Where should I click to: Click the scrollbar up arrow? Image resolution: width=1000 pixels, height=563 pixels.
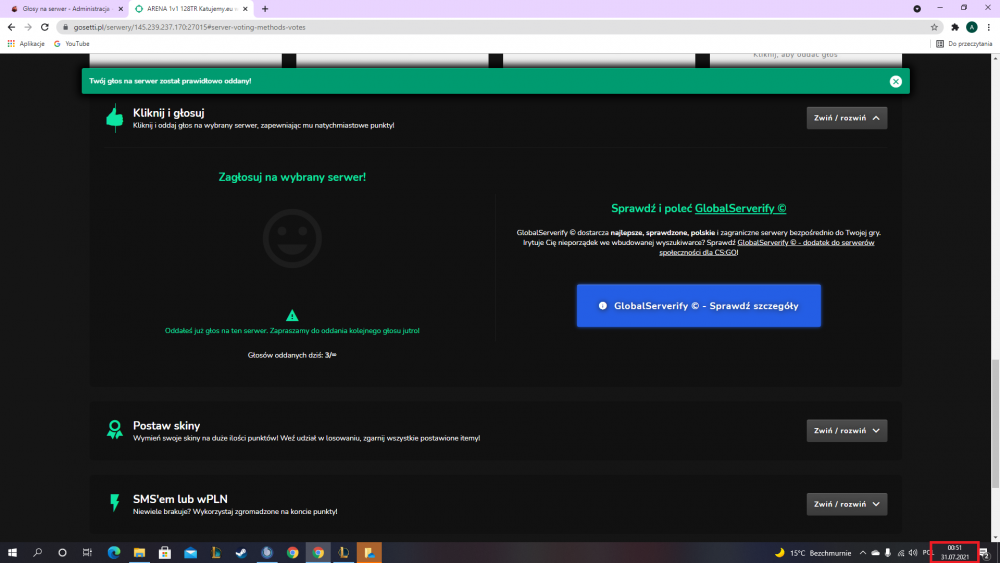(995, 58)
